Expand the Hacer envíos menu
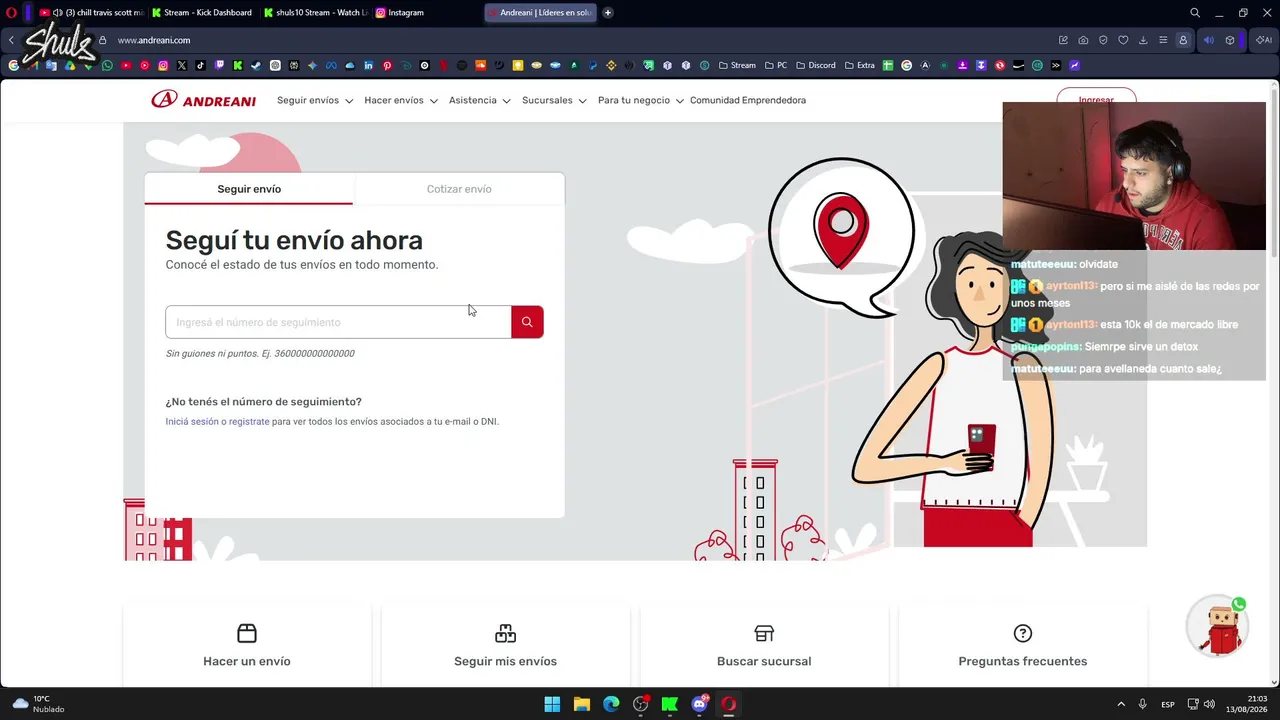Viewport: 1280px width, 720px height. 401,101
